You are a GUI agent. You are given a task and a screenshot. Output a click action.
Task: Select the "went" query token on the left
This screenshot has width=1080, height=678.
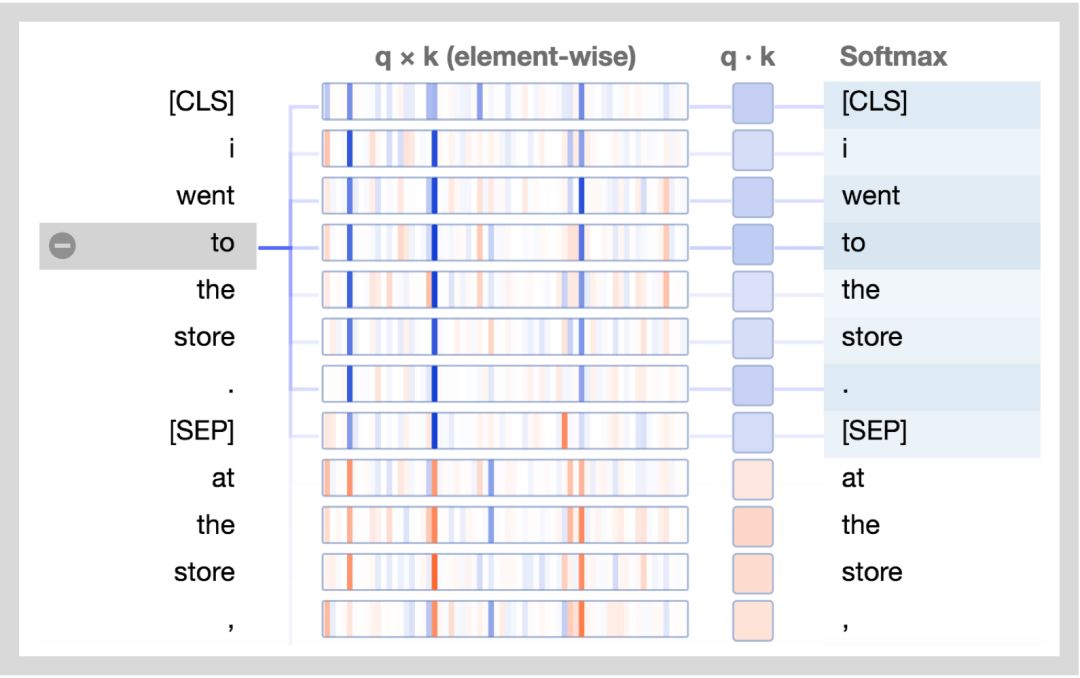[205, 196]
